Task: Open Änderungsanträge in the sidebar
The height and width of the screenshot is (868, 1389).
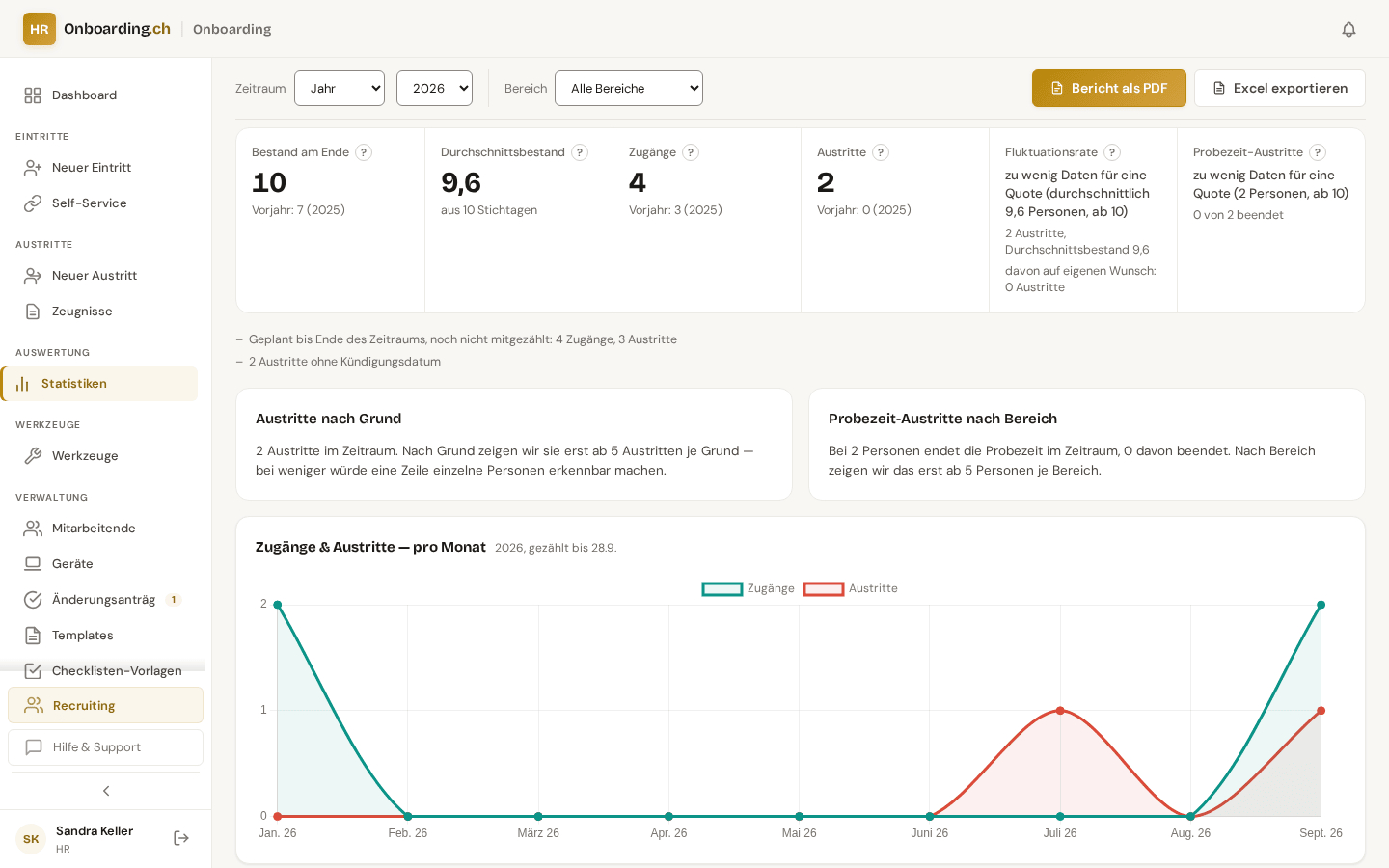Action: point(106,600)
